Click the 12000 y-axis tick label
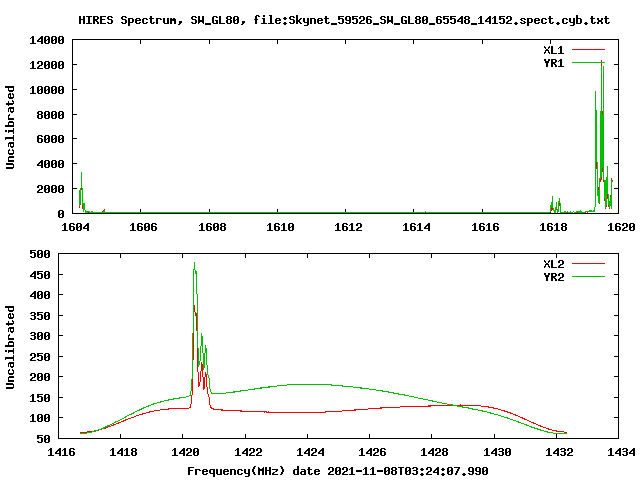The height and width of the screenshot is (480, 640). click(47, 65)
